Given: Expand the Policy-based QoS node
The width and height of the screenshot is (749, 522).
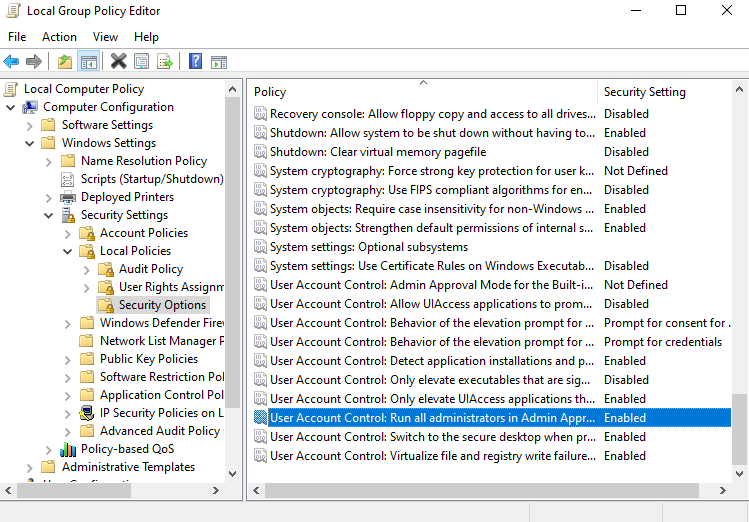Looking at the screenshot, I should [49, 449].
